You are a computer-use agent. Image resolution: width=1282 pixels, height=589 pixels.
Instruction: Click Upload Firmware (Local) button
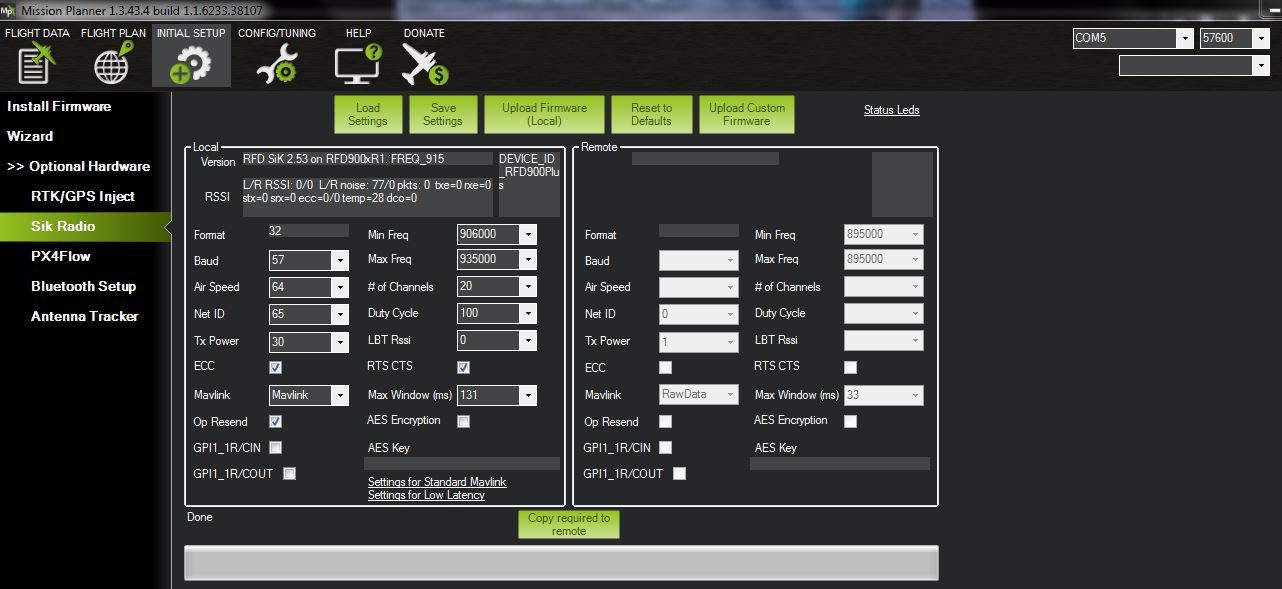click(545, 115)
